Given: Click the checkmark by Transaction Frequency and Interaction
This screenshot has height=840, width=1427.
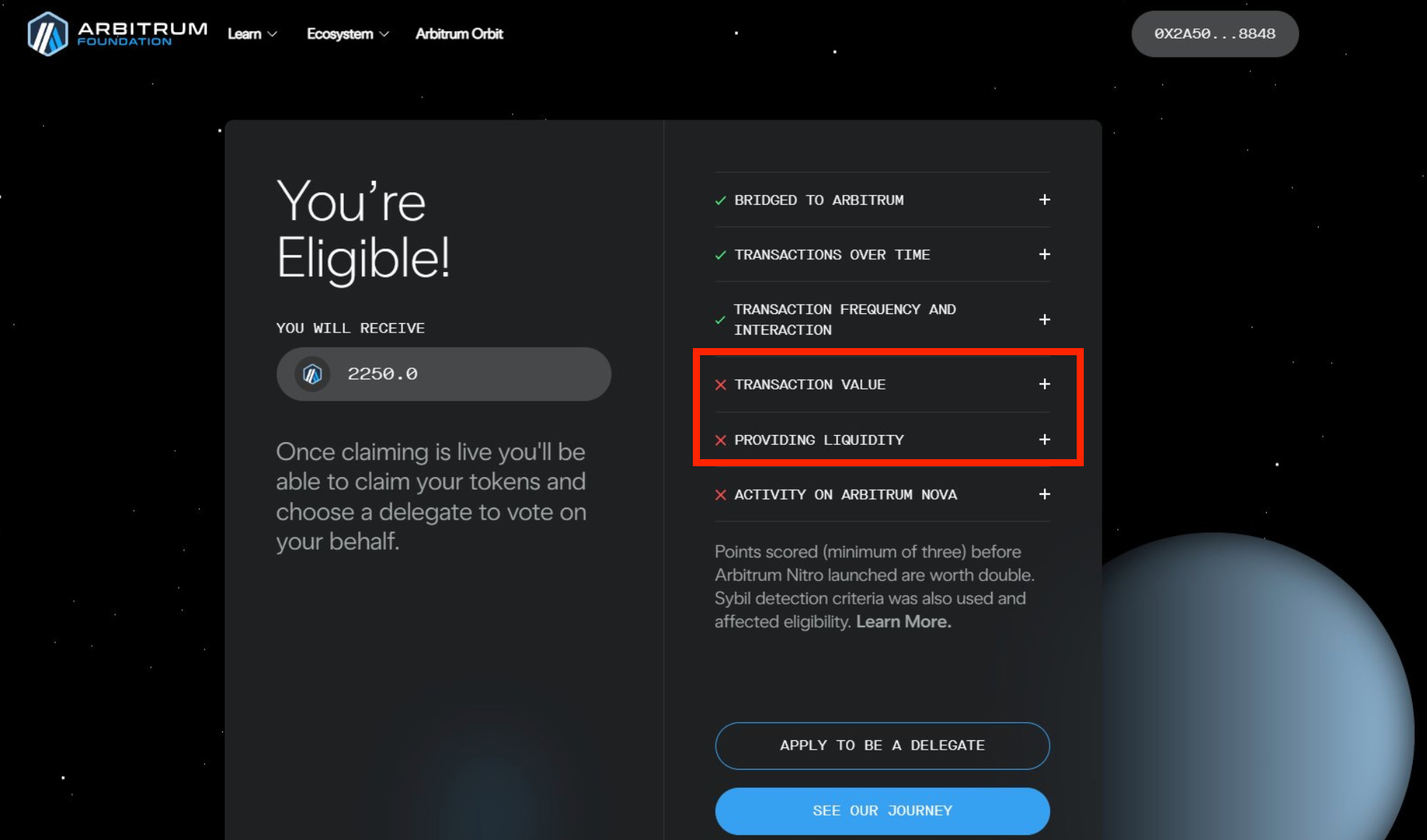Looking at the screenshot, I should click(x=721, y=320).
